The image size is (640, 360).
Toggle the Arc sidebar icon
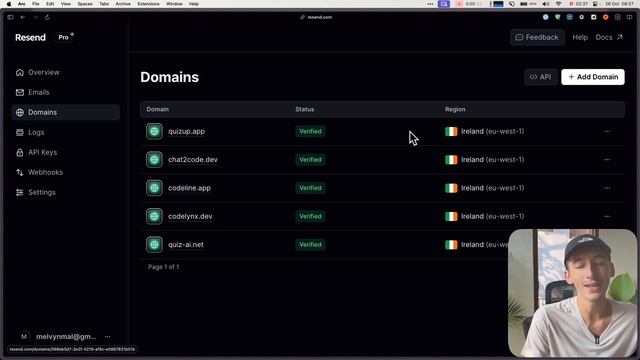[x=10, y=17]
